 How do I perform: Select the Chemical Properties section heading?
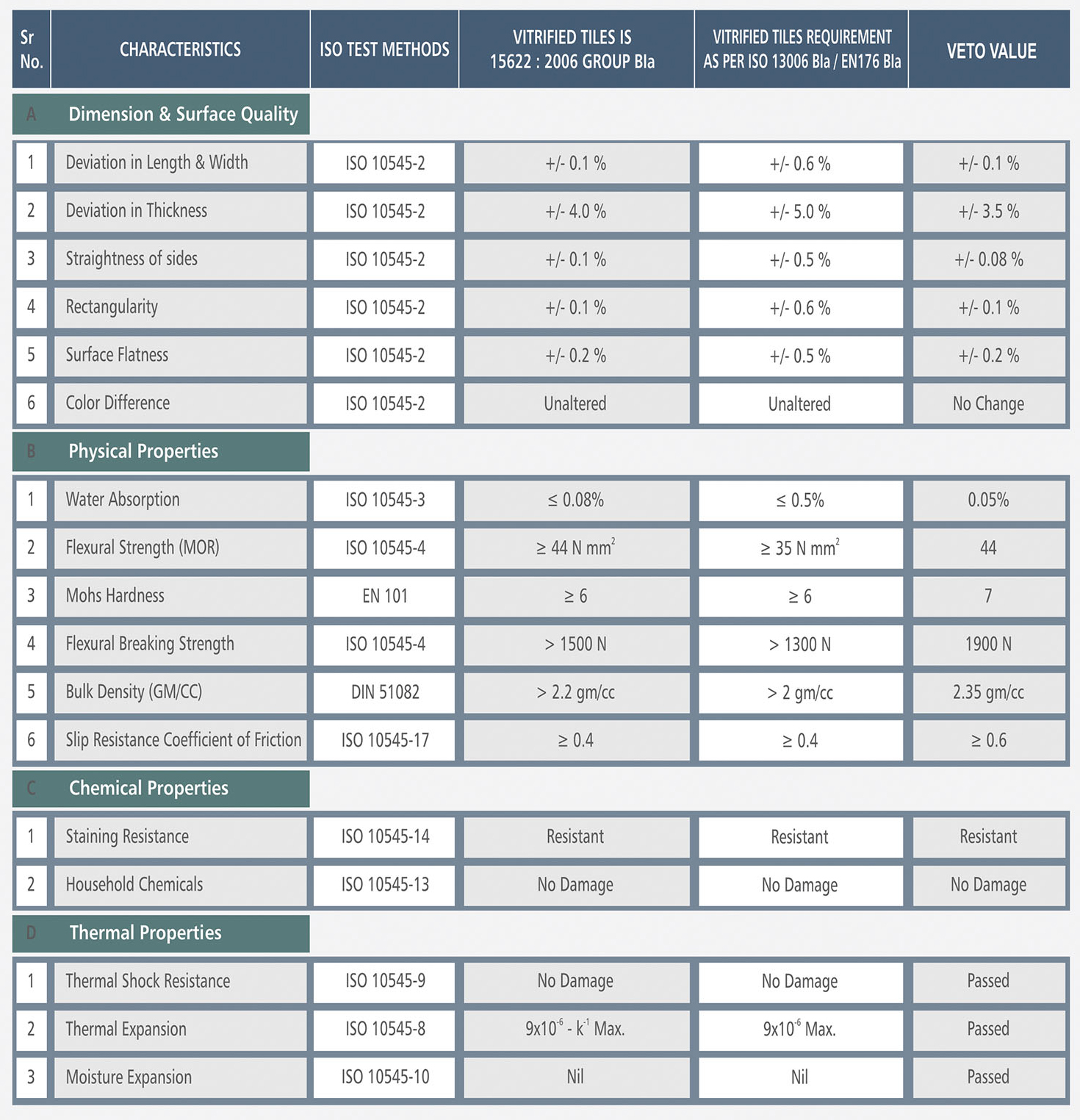tap(148, 788)
